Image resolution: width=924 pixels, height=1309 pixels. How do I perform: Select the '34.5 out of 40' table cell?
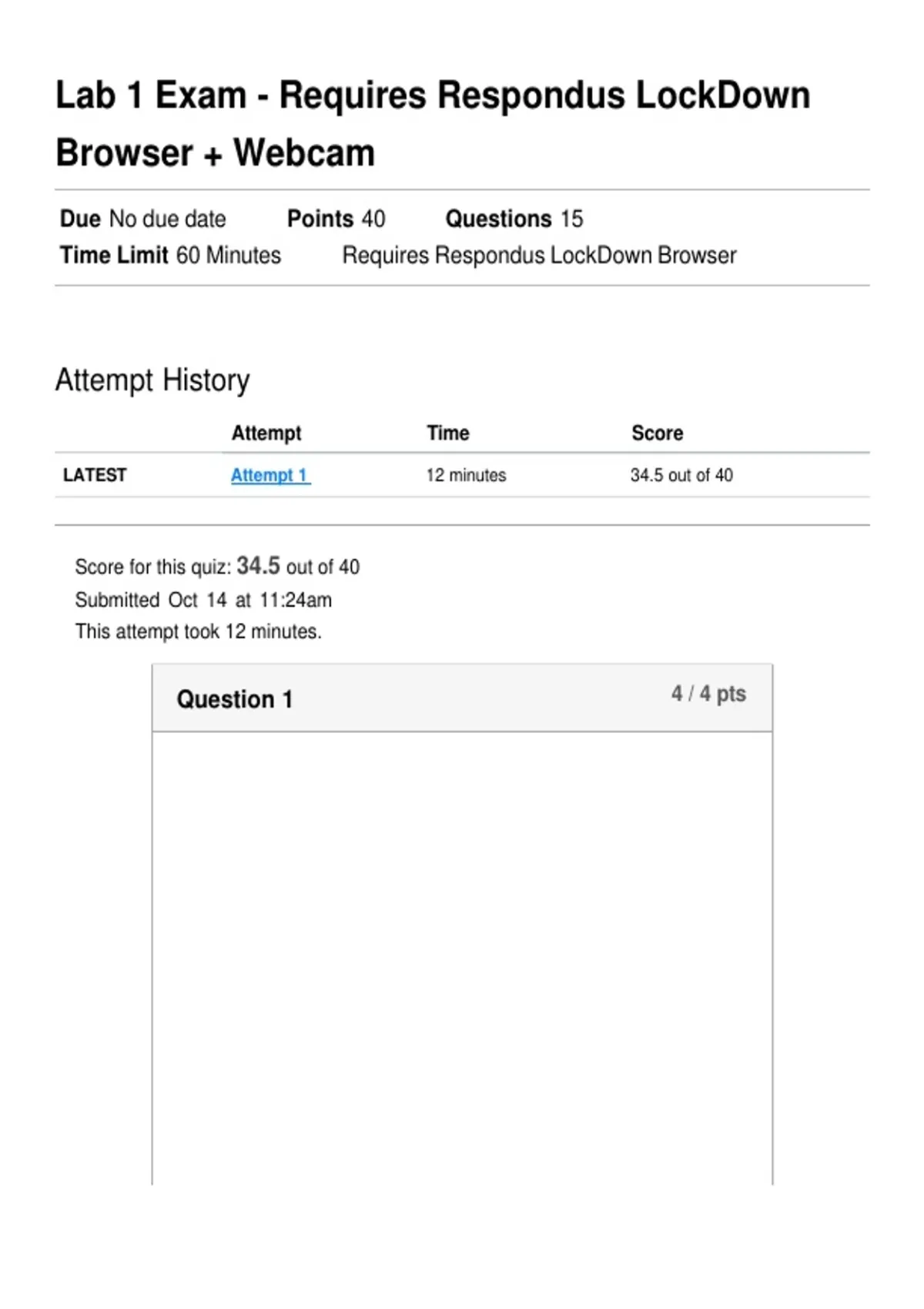[681, 475]
